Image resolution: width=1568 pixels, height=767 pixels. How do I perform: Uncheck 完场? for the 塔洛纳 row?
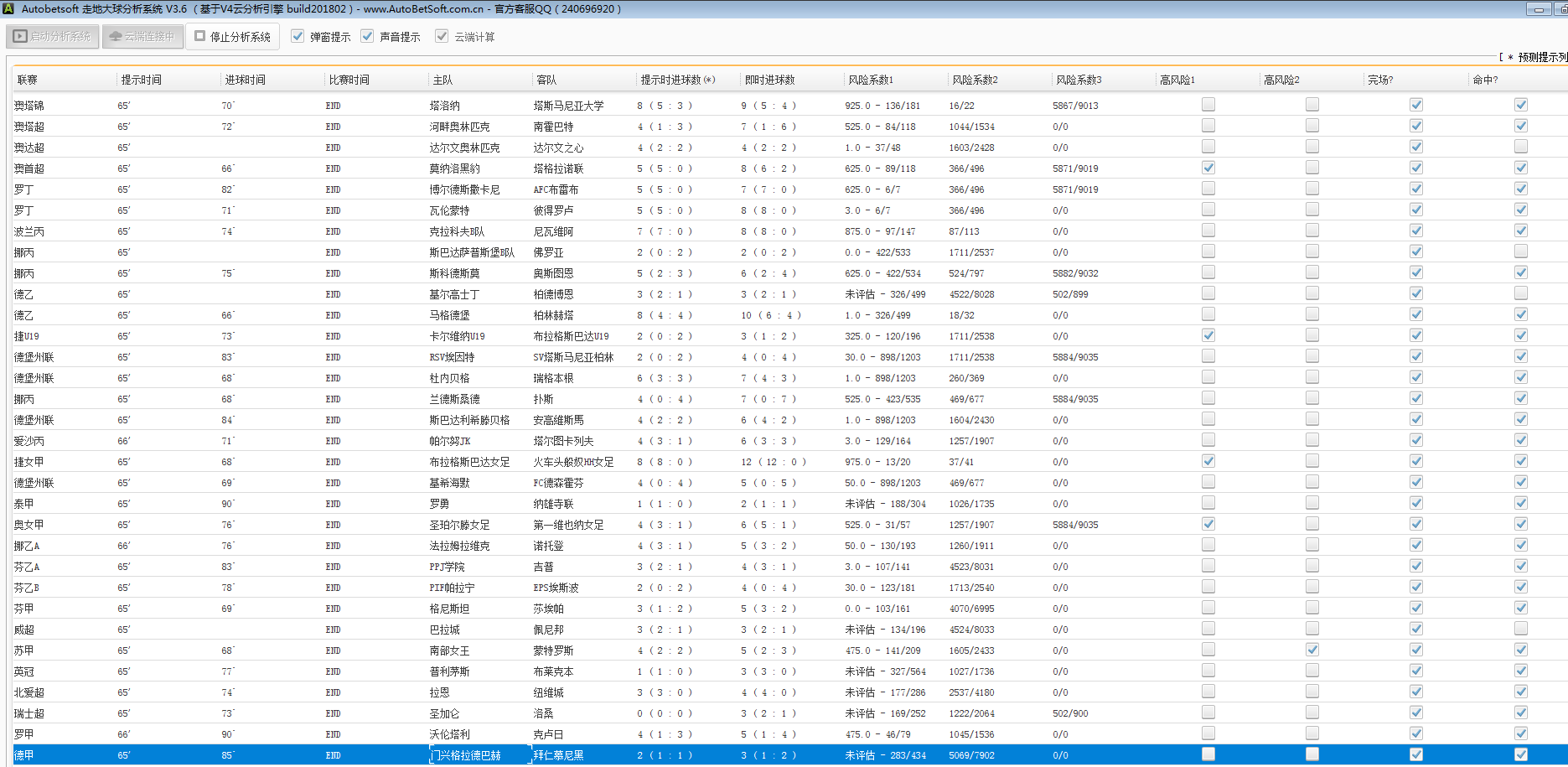coord(1415,105)
